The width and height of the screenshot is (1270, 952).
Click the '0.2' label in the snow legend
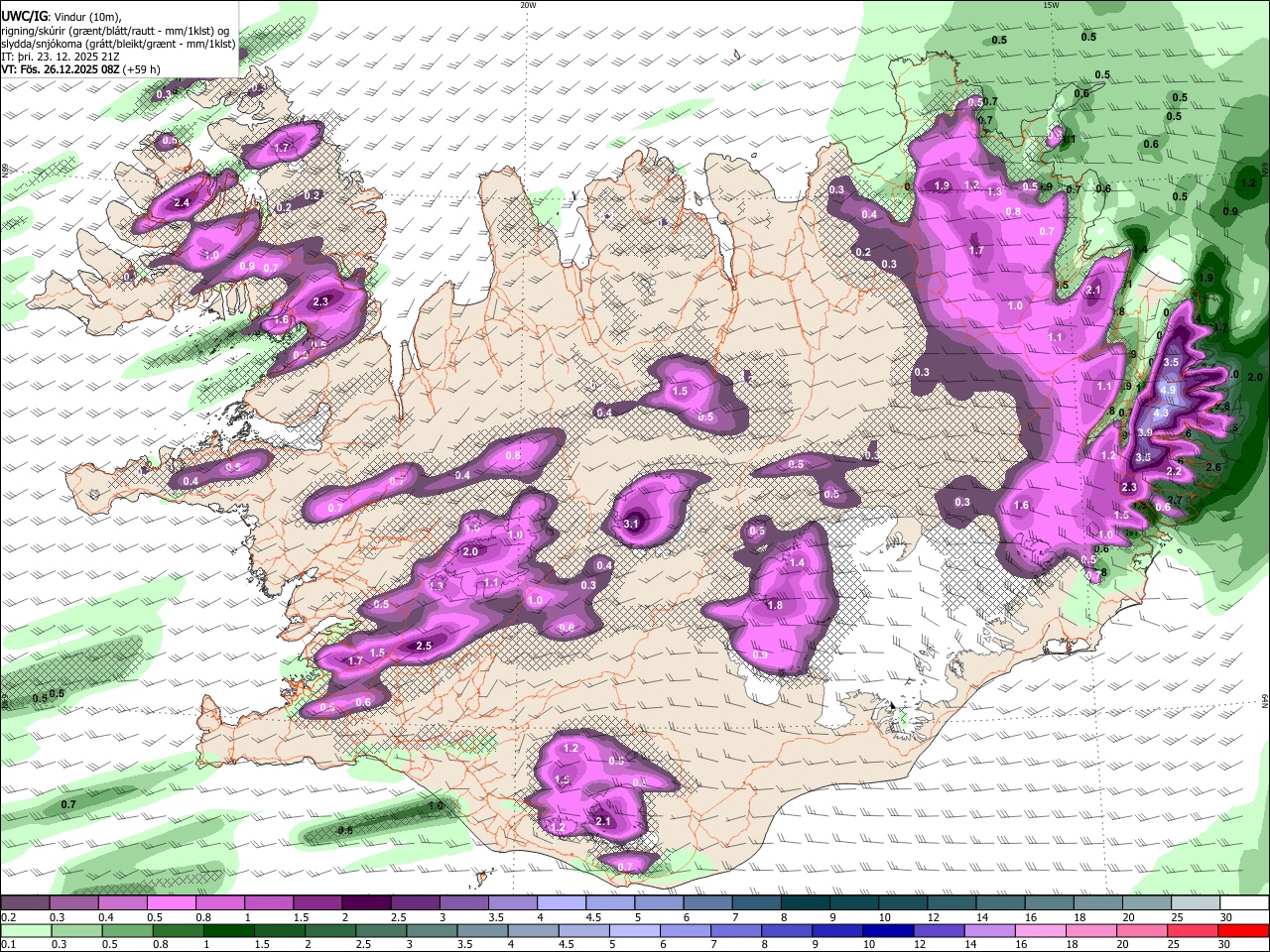pos(8,917)
